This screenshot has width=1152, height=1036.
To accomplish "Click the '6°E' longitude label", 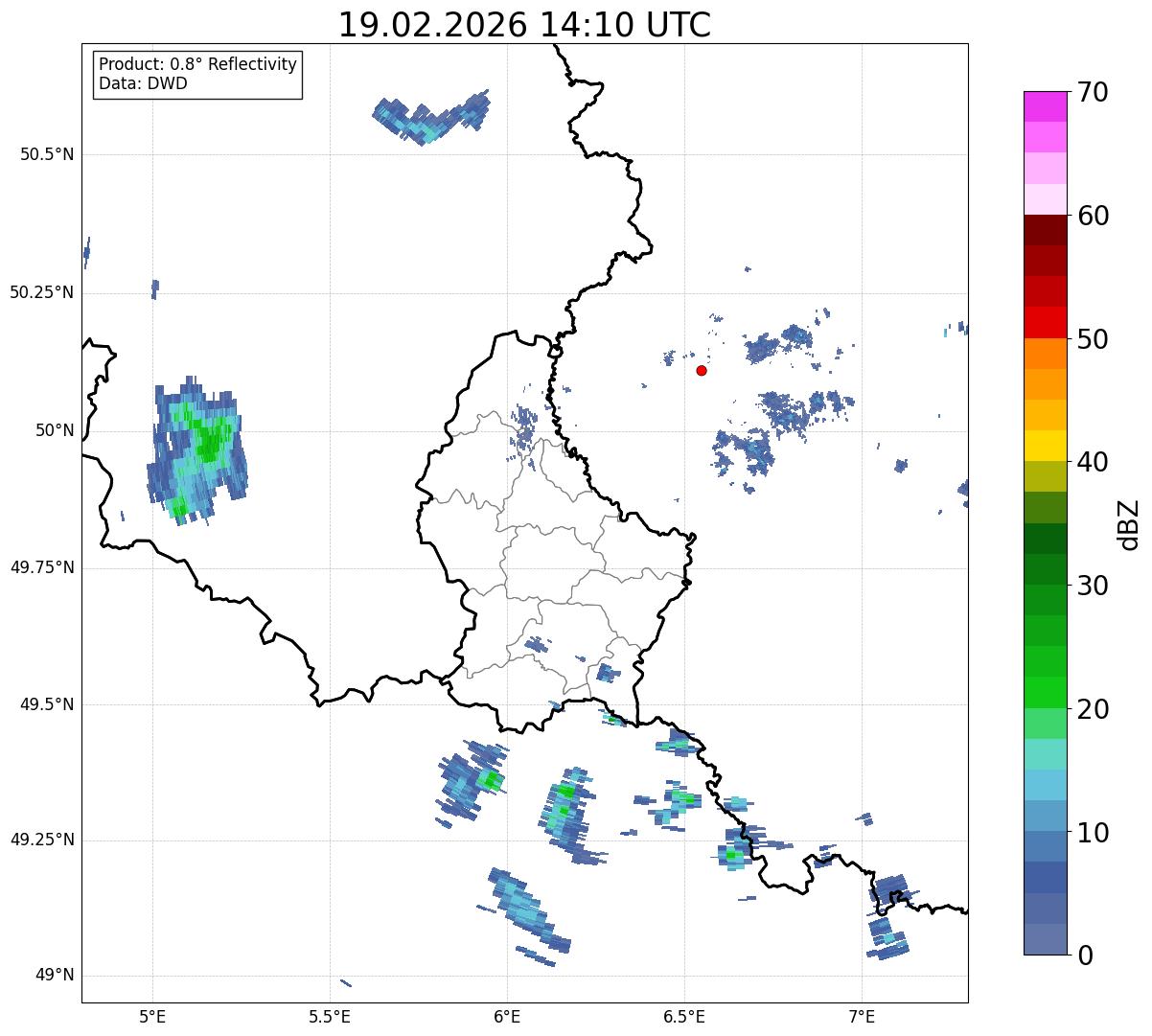I will coord(507,1016).
